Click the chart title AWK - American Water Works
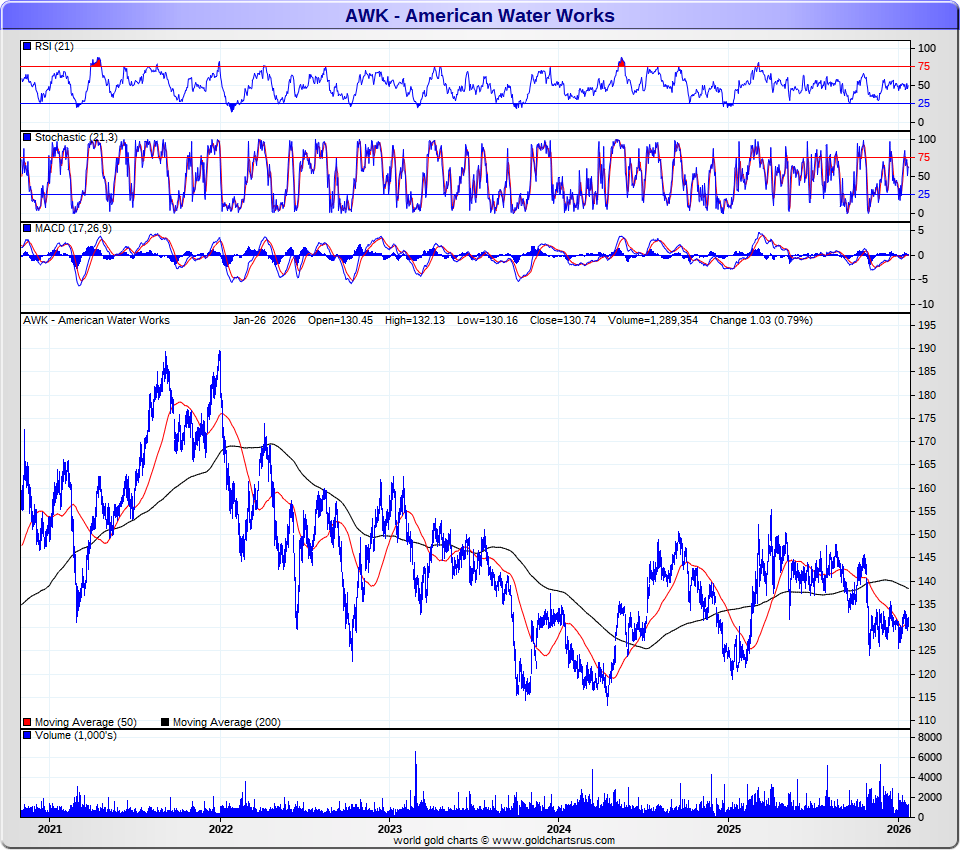Viewport: 960px width, 850px height. (x=479, y=16)
